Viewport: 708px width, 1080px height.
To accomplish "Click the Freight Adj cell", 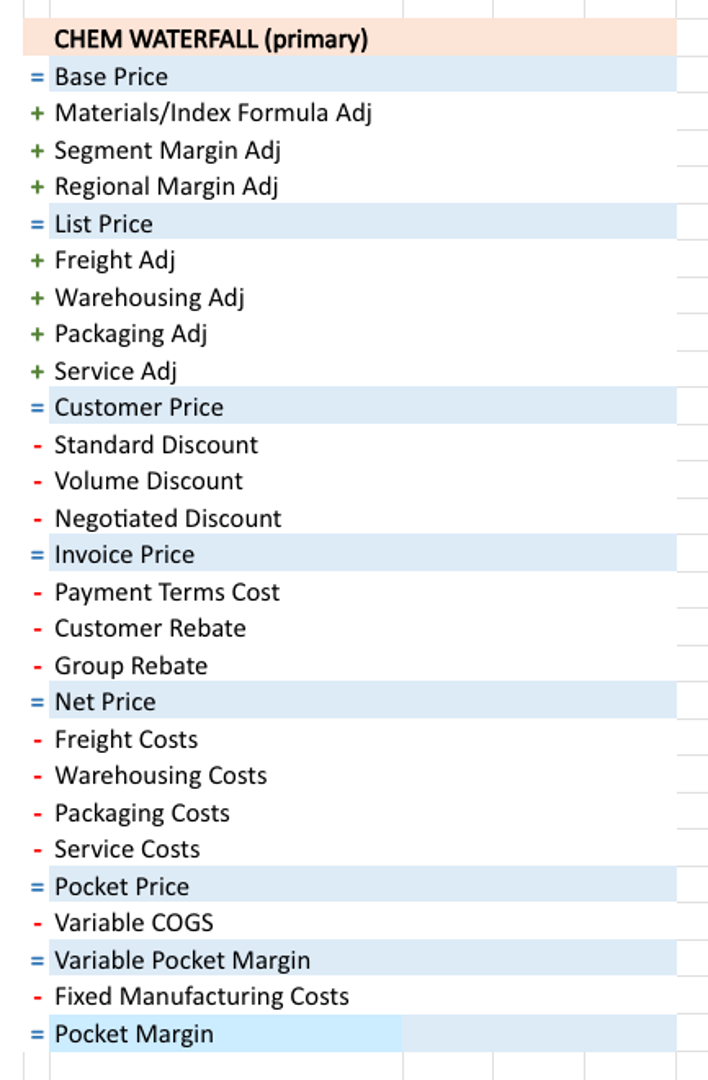I will [x=115, y=261].
